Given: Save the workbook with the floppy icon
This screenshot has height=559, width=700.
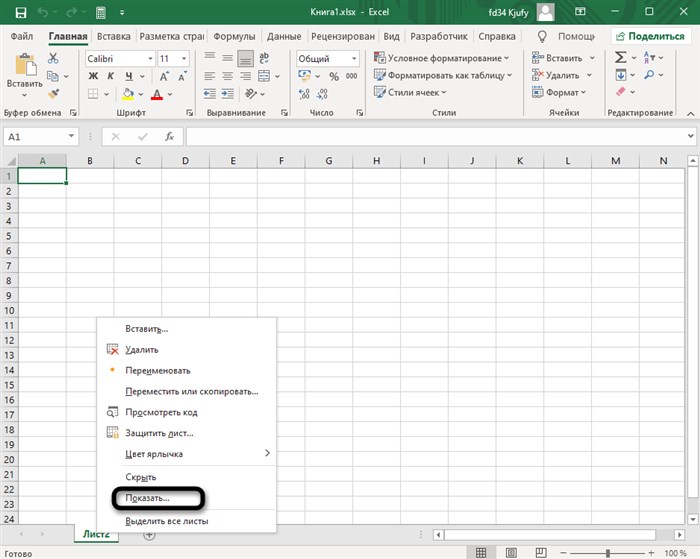Looking at the screenshot, I should pyautogui.click(x=21, y=13).
